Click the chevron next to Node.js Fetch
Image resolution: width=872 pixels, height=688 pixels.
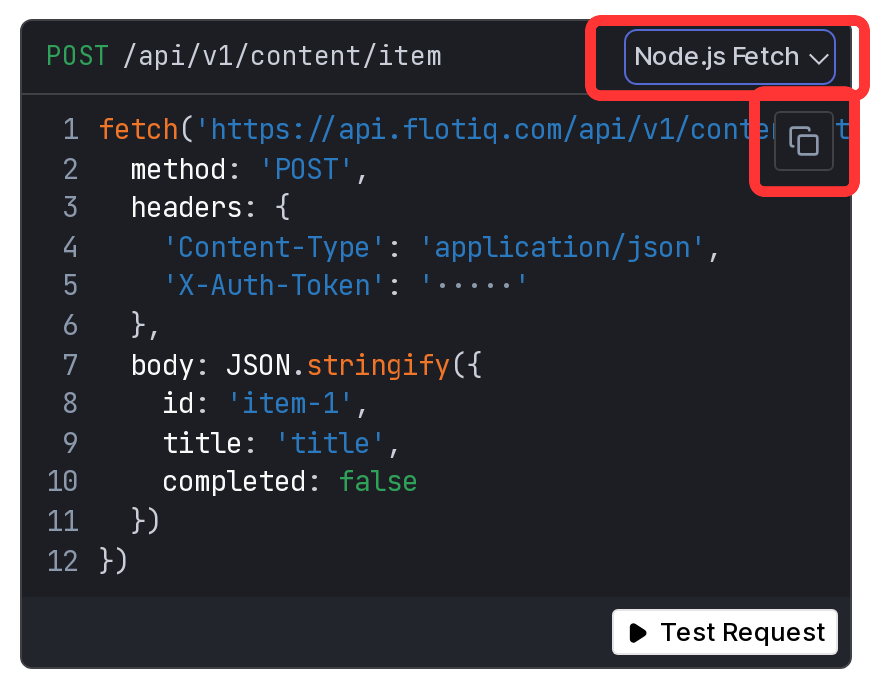[x=819, y=58]
